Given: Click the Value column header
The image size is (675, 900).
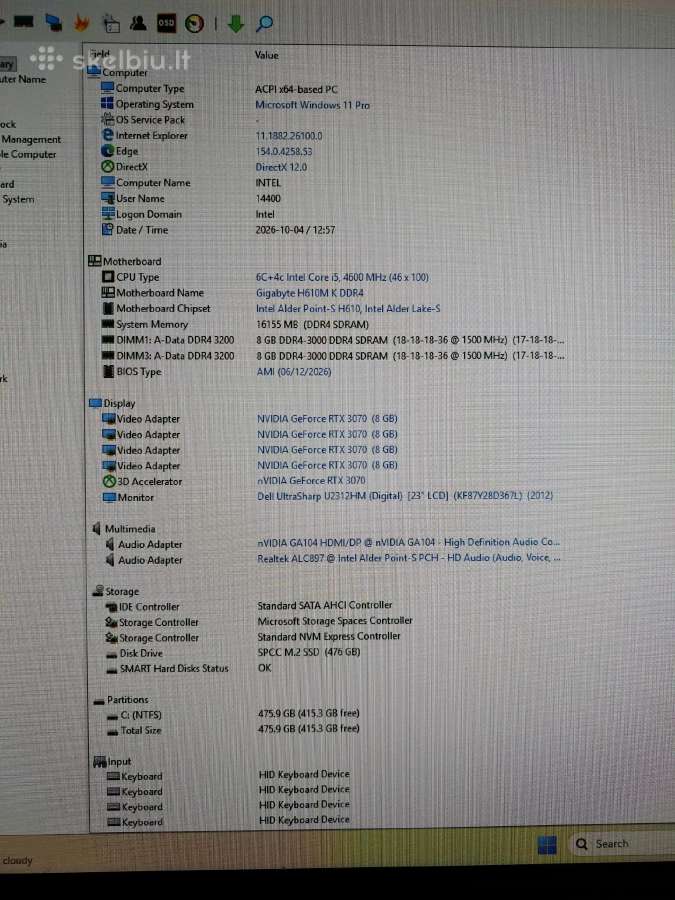Looking at the screenshot, I should (266, 55).
